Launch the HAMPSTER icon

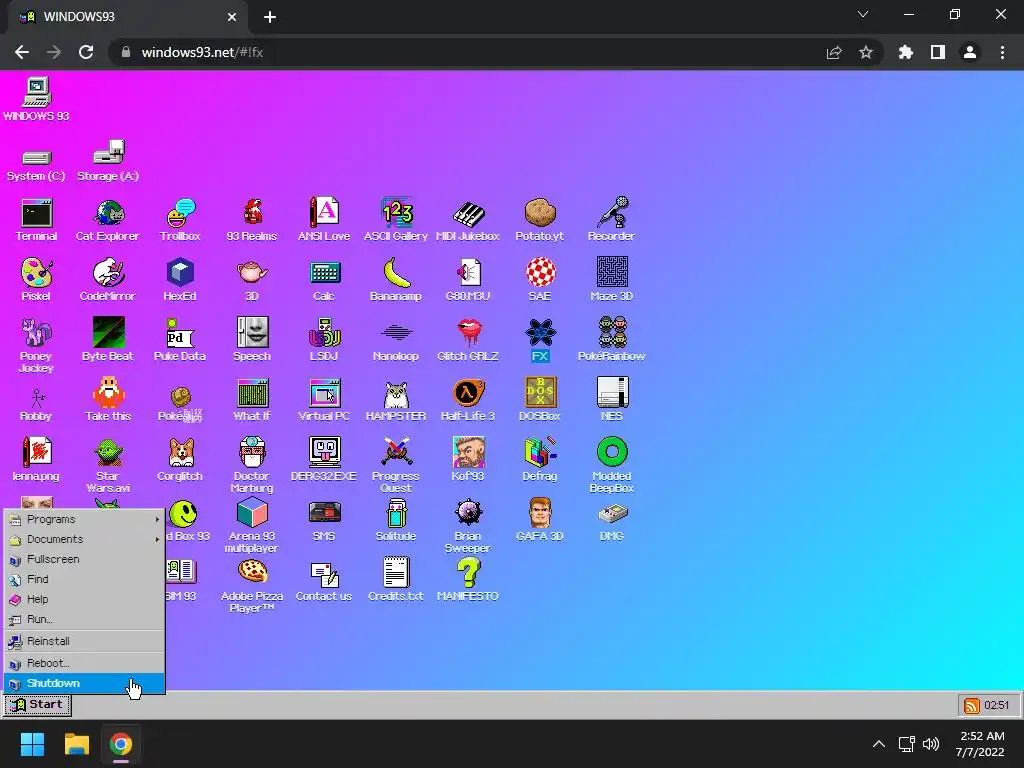(x=396, y=400)
